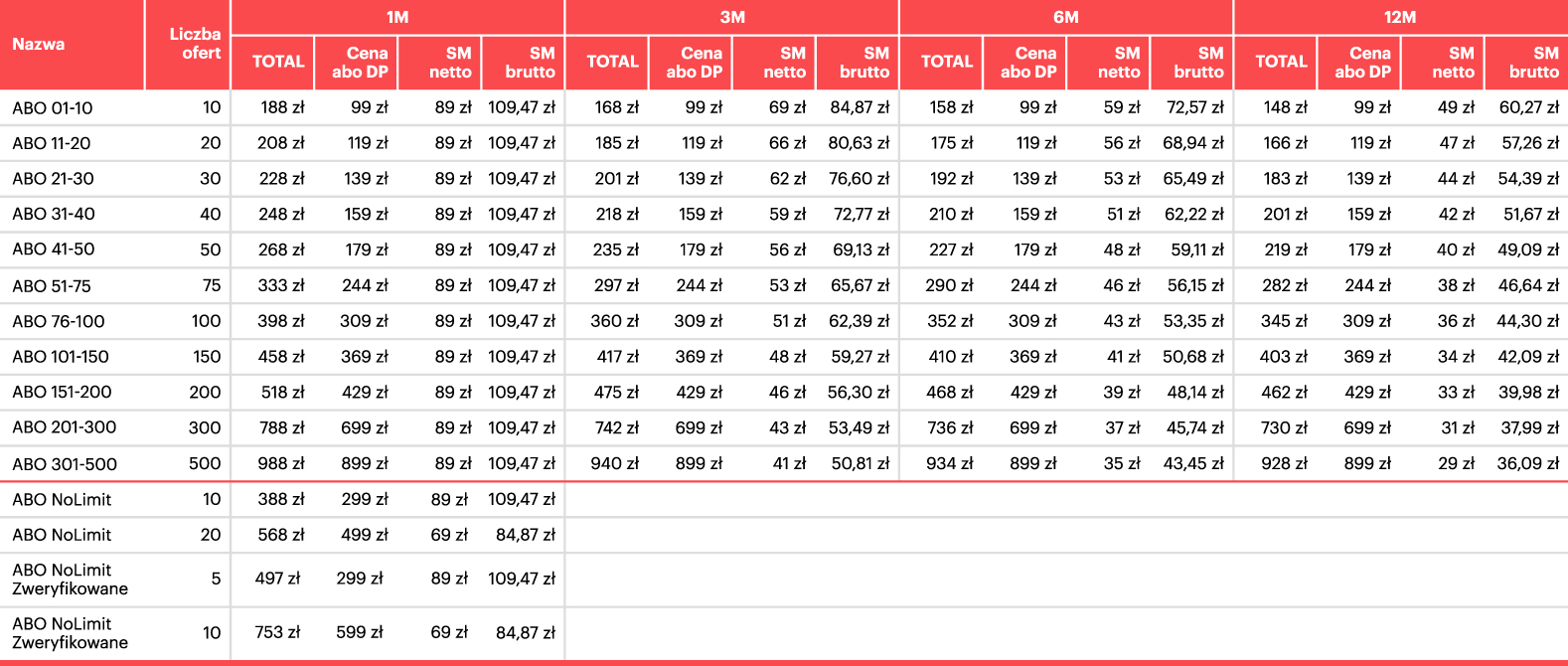Select the ABO 301-500 row name

click(x=65, y=464)
